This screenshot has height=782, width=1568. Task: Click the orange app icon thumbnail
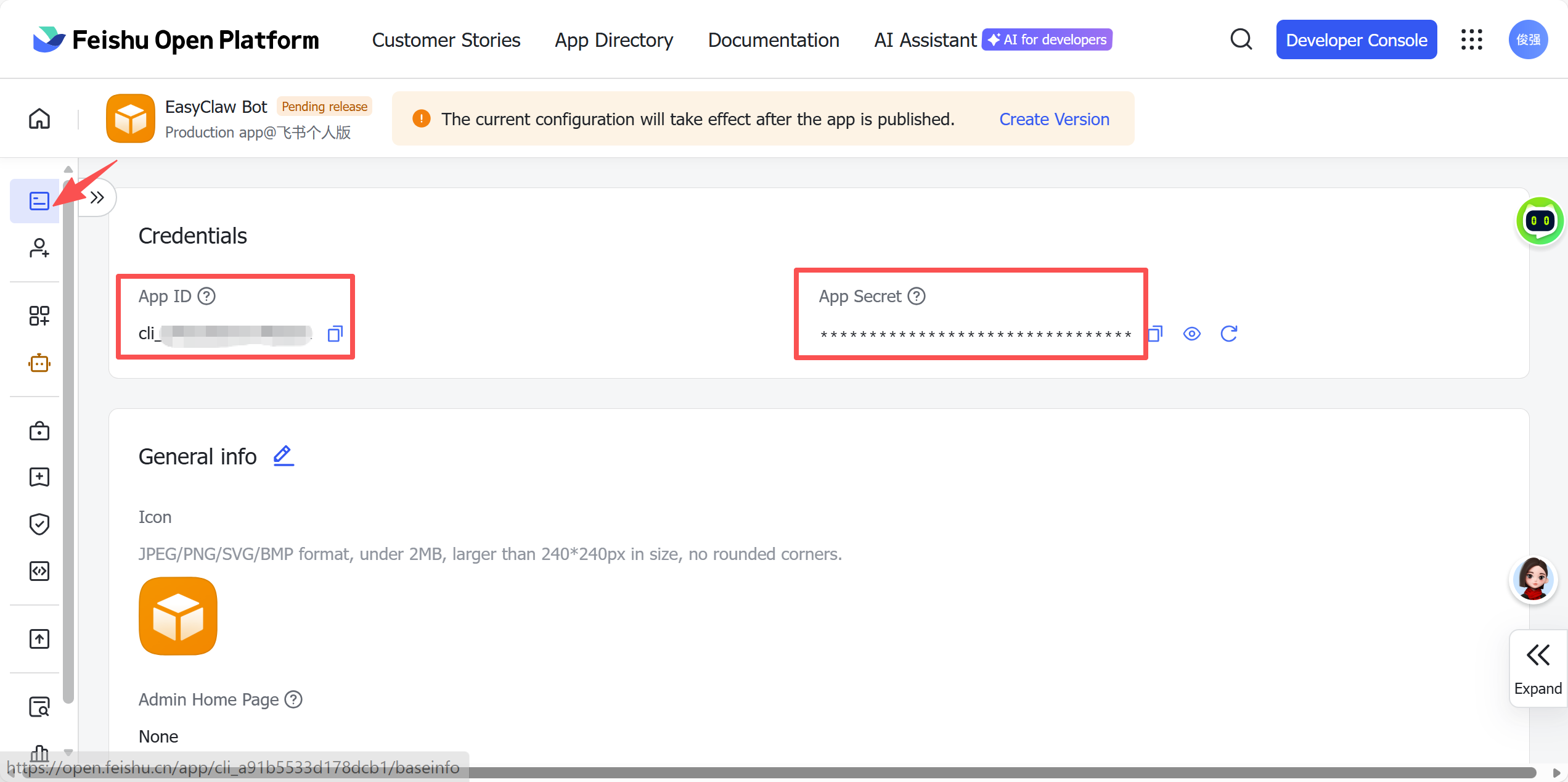pyautogui.click(x=178, y=615)
